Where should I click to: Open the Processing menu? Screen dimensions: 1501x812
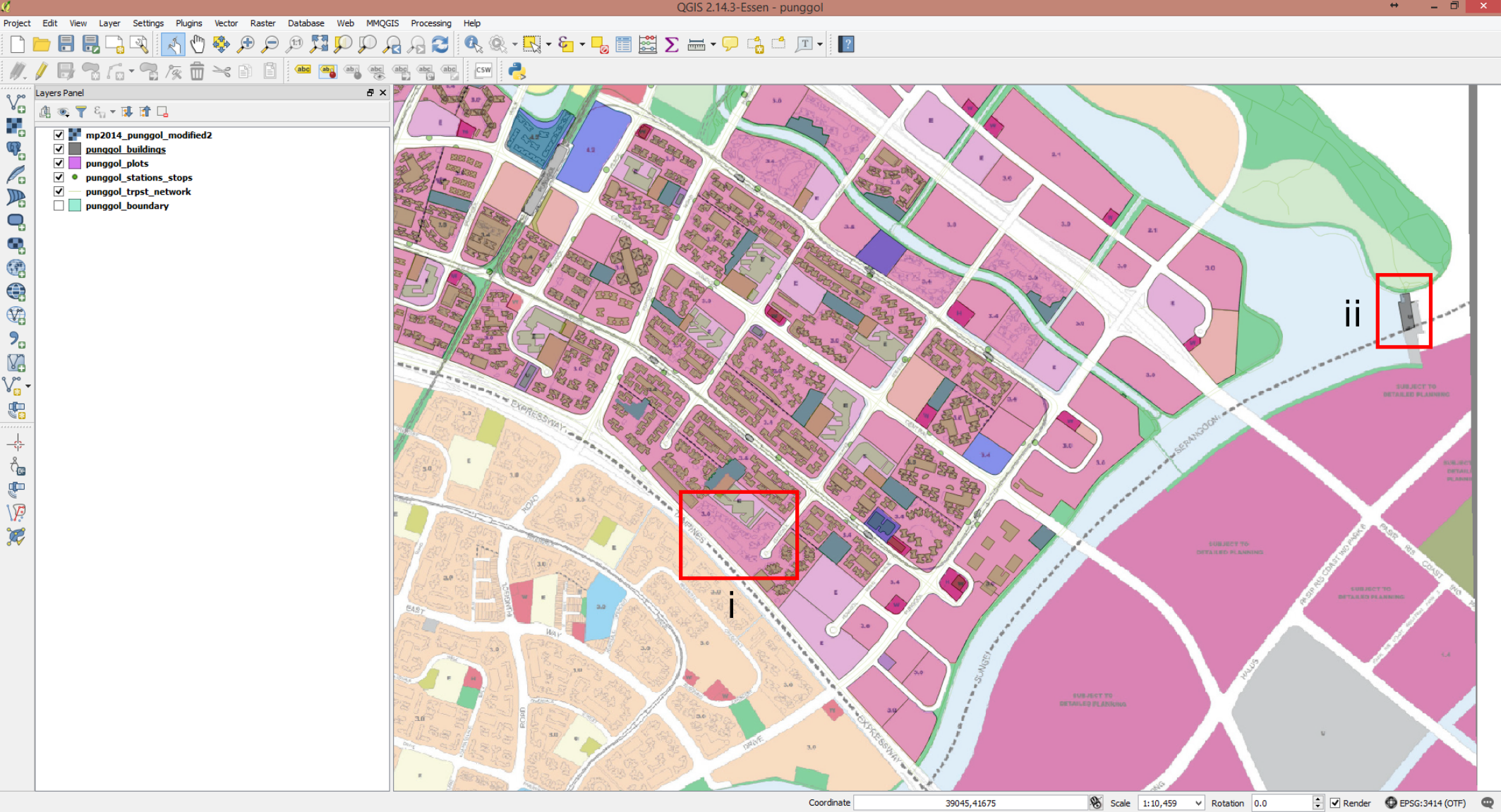pyautogui.click(x=430, y=23)
